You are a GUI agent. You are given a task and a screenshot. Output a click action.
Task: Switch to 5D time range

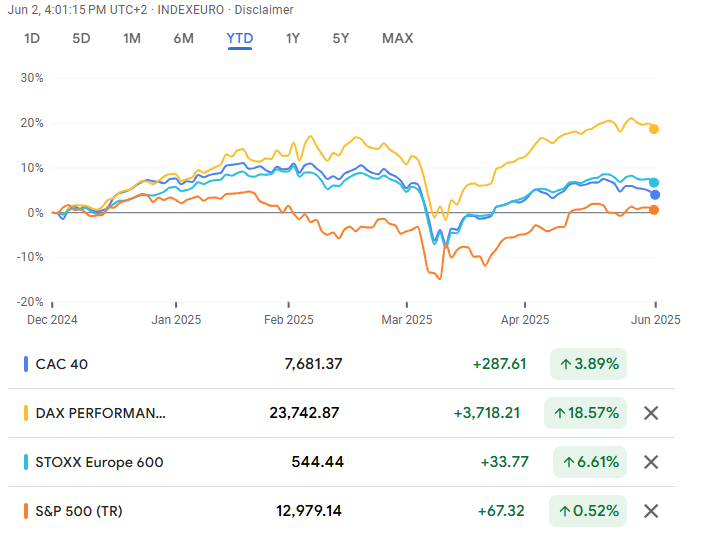tap(81, 38)
